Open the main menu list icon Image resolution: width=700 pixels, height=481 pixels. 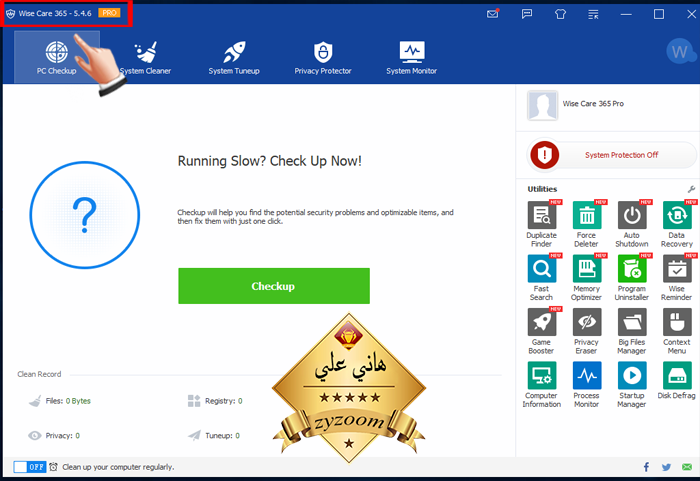(593, 14)
